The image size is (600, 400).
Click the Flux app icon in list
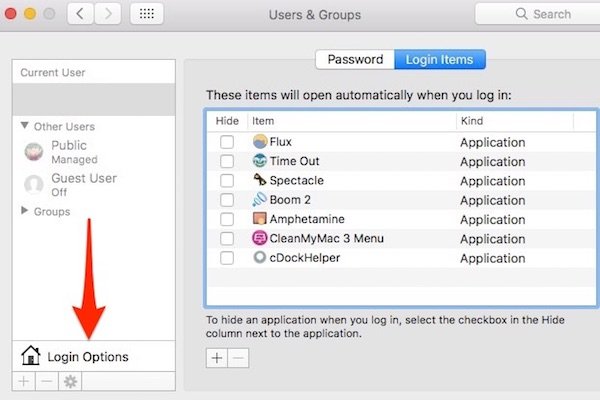(x=260, y=142)
